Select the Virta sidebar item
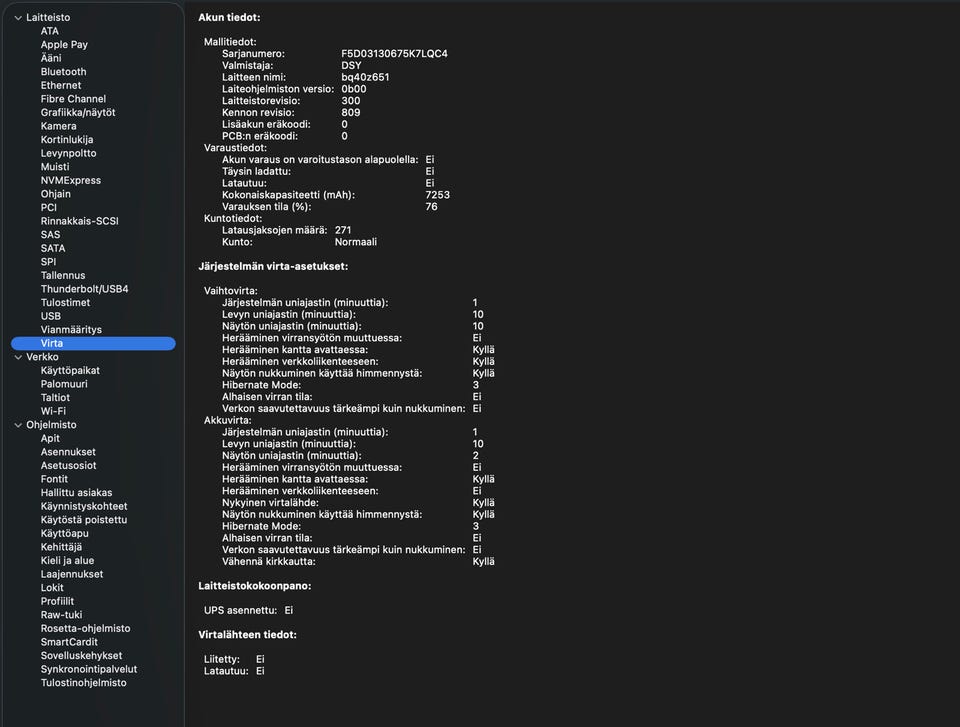This screenshot has height=727, width=960. (x=52, y=343)
